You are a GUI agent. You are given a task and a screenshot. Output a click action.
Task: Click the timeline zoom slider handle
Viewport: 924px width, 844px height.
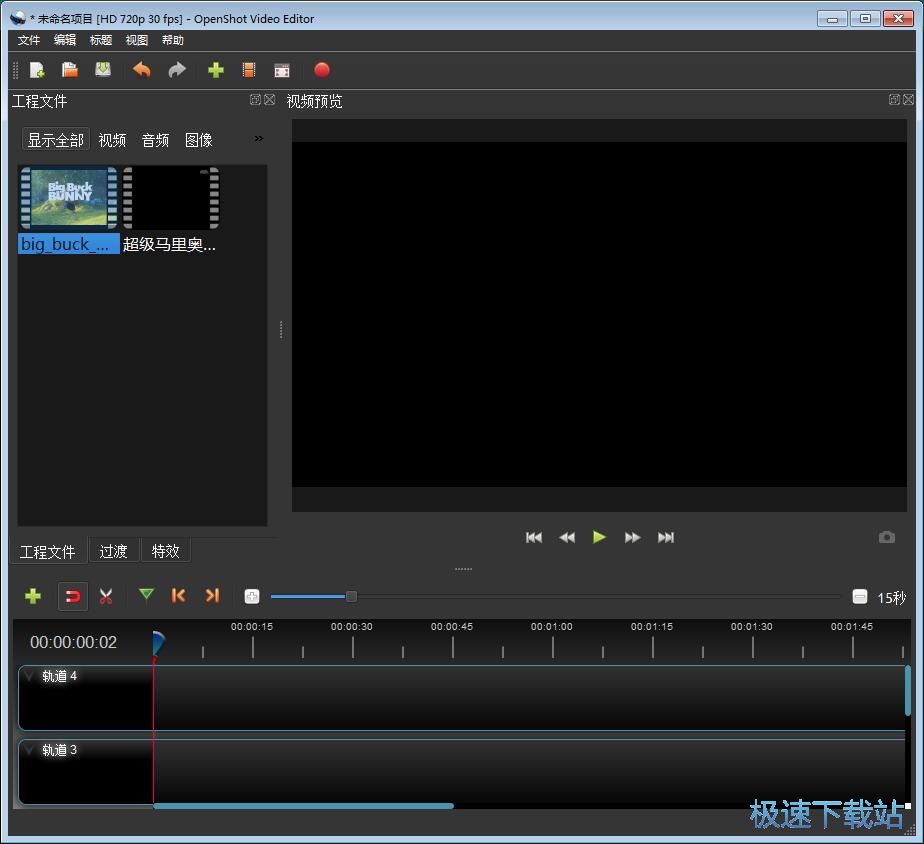351,596
